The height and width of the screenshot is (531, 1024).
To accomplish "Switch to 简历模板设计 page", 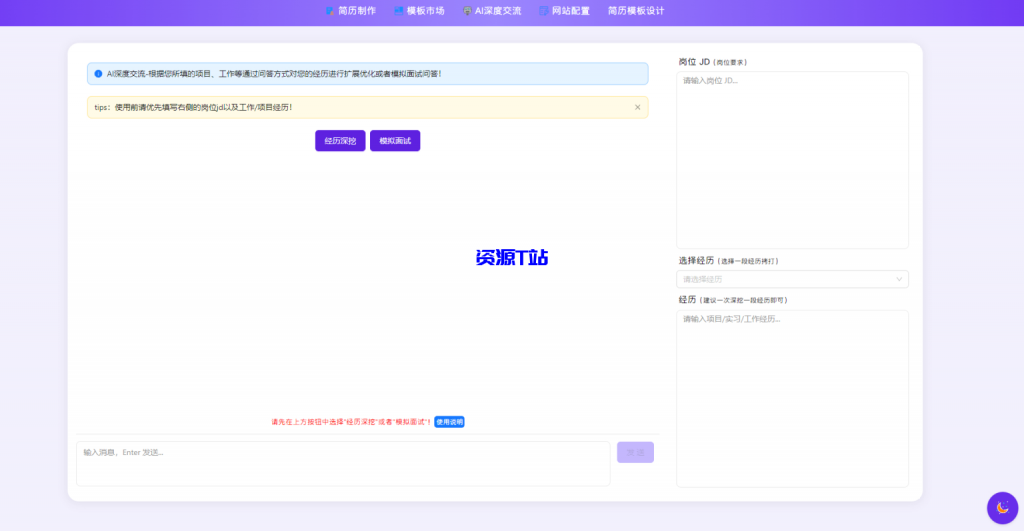I will 636,10.
